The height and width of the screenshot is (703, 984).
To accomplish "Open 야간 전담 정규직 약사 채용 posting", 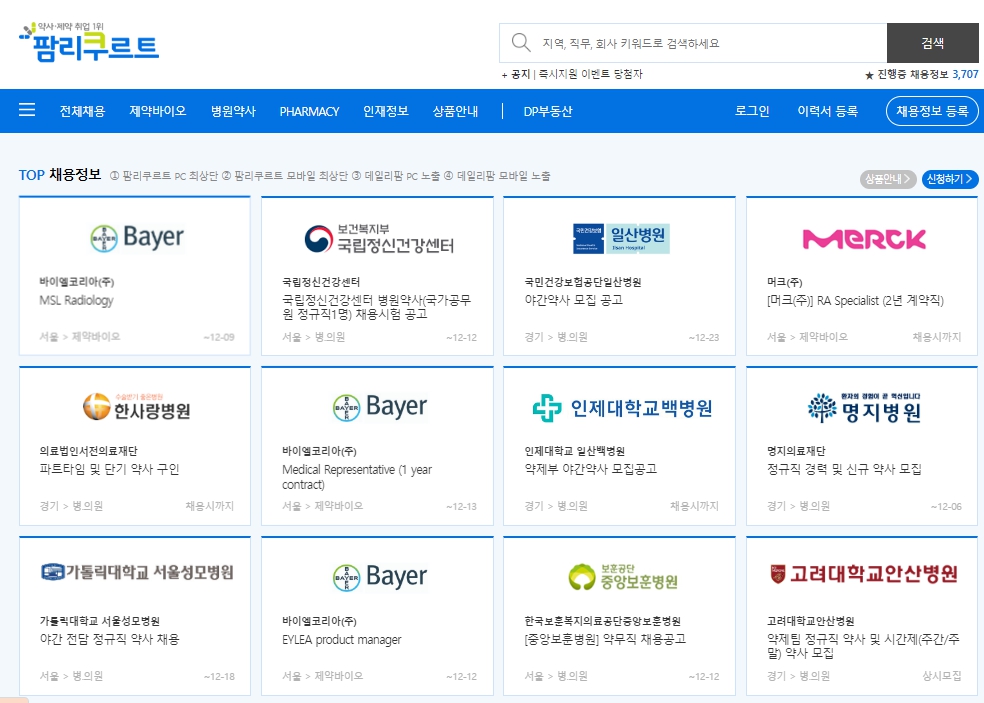I will pyautogui.click(x=109, y=639).
